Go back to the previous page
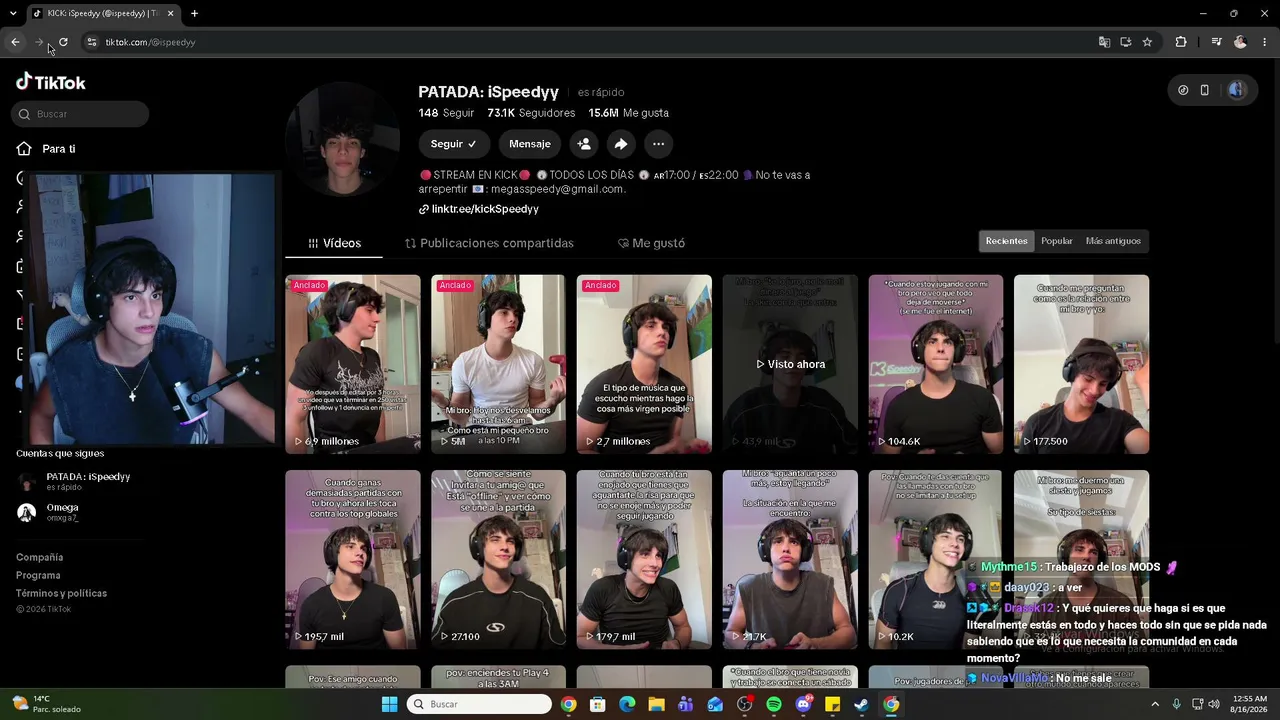The width and height of the screenshot is (1280, 720). pos(15,42)
